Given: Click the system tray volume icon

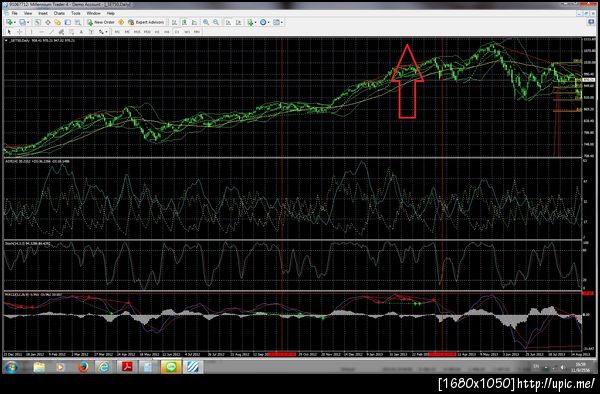Looking at the screenshot, I should point(562,367).
